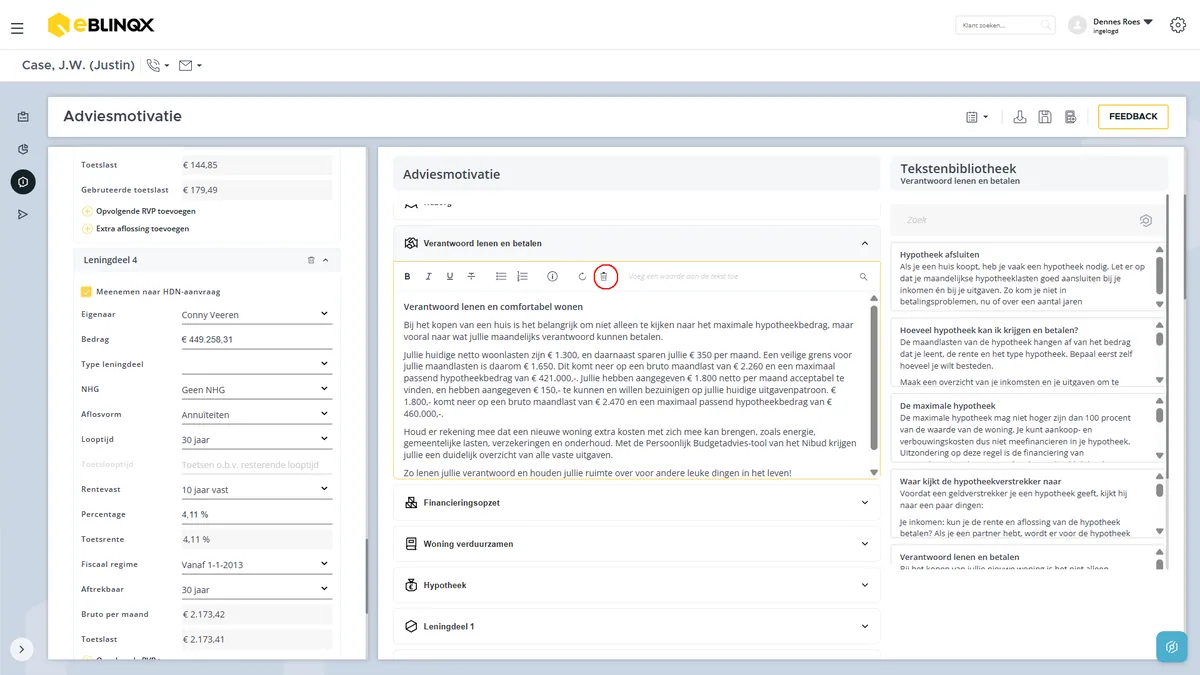
Task: Click the search magnifier in editor toolbar
Action: pos(864,276)
